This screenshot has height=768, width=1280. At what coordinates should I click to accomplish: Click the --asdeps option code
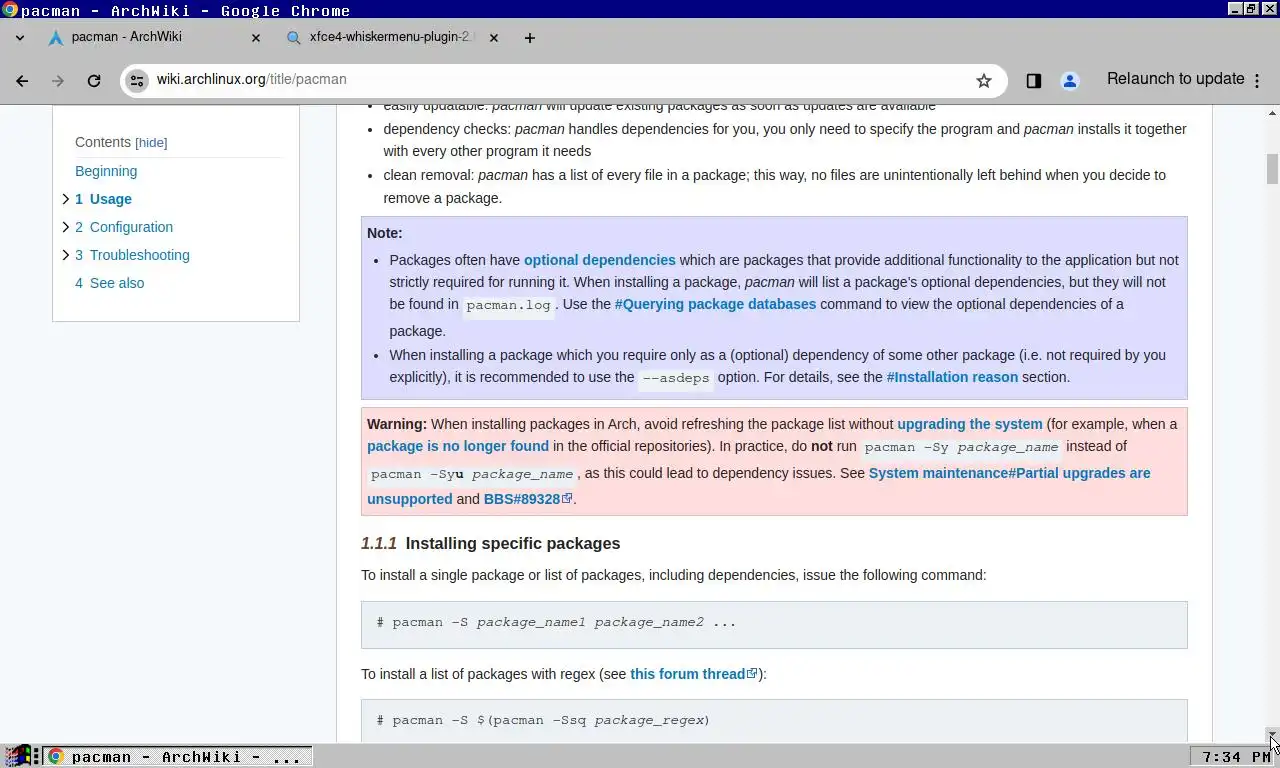point(676,378)
